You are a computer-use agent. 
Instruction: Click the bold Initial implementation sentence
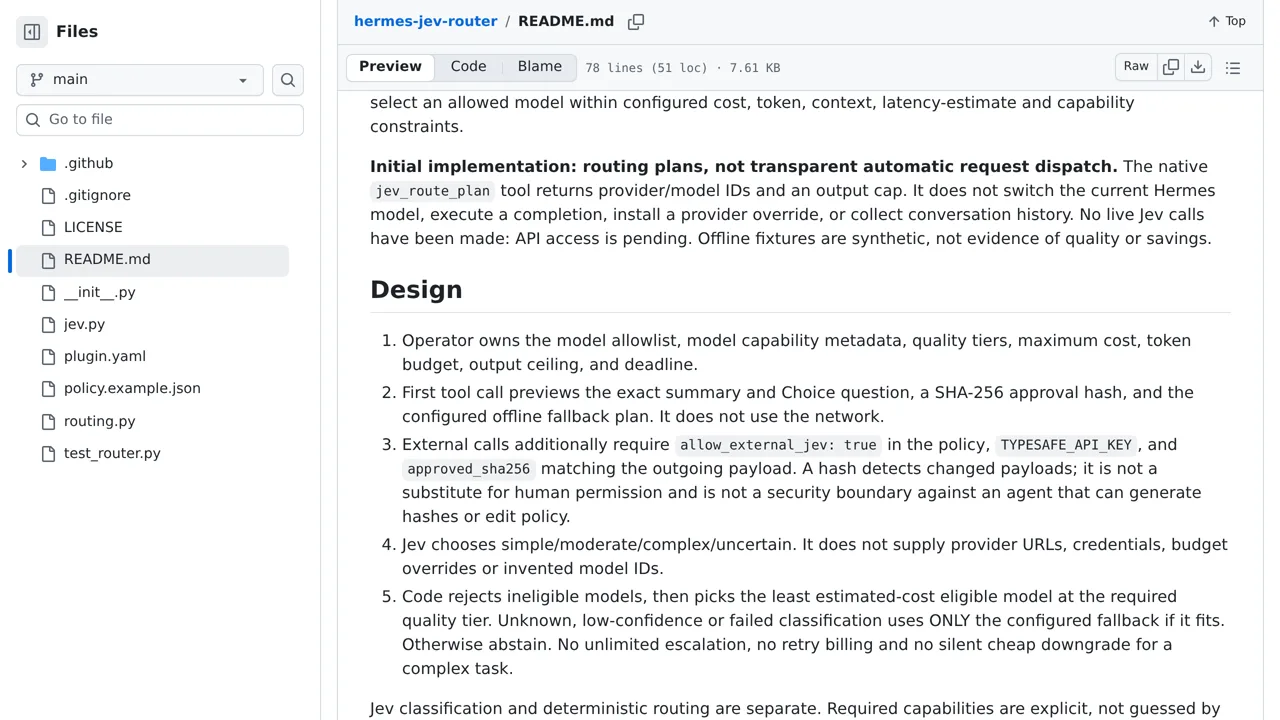744,167
